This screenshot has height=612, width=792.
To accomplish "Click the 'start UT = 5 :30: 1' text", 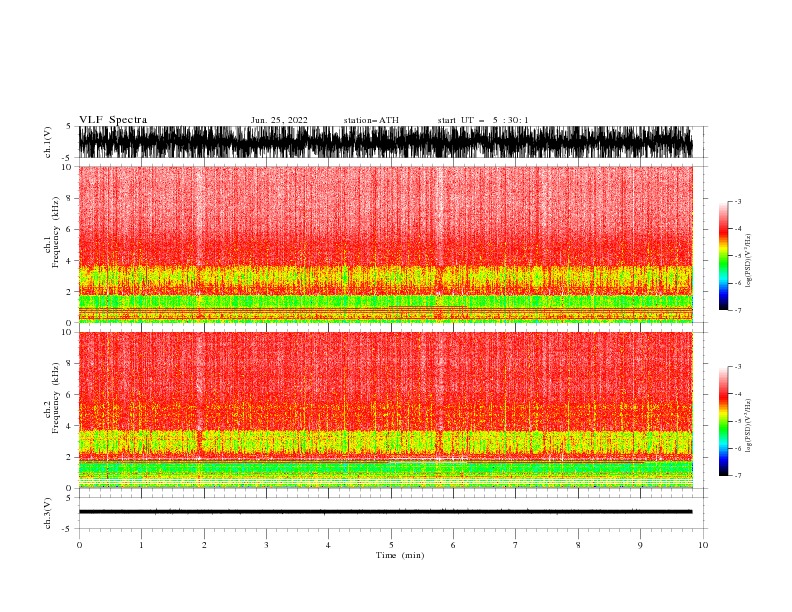I will pos(483,120).
